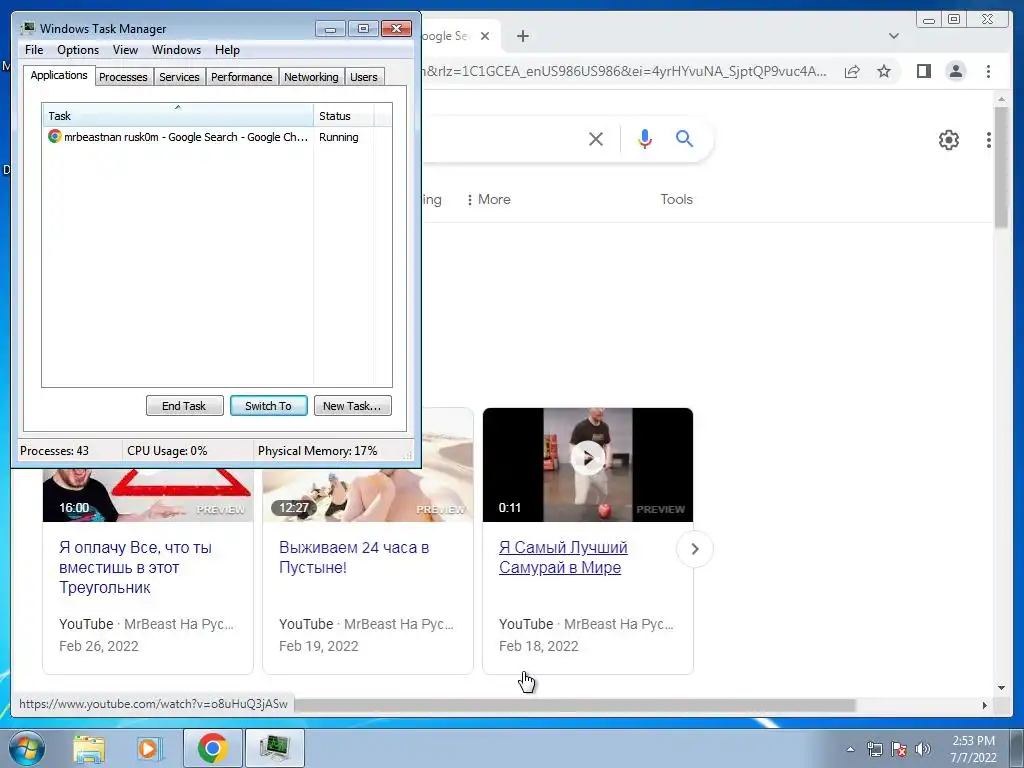Open the Windows menu in Task Manager

click(x=176, y=50)
